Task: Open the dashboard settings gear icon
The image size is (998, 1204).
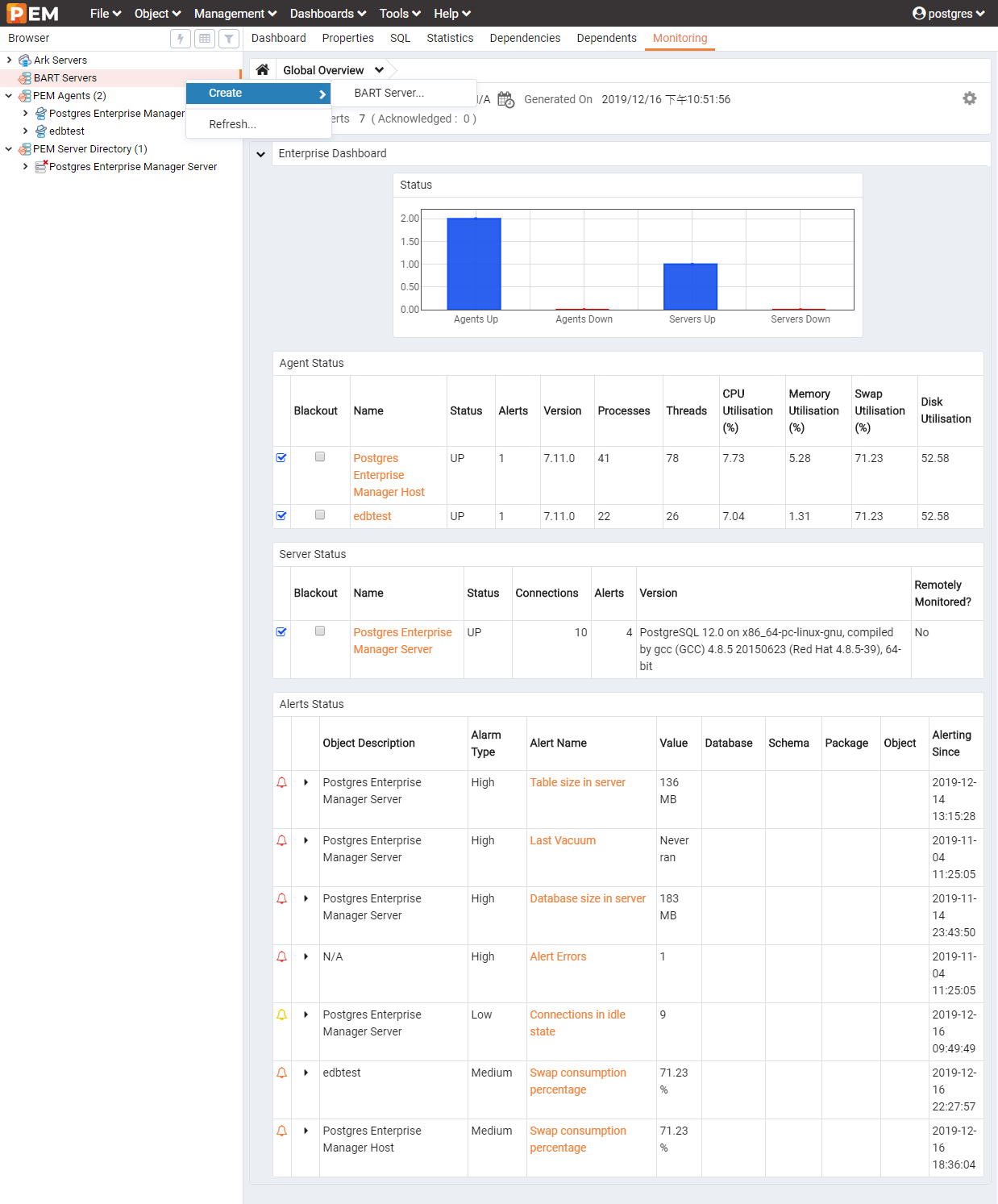Action: (x=970, y=98)
